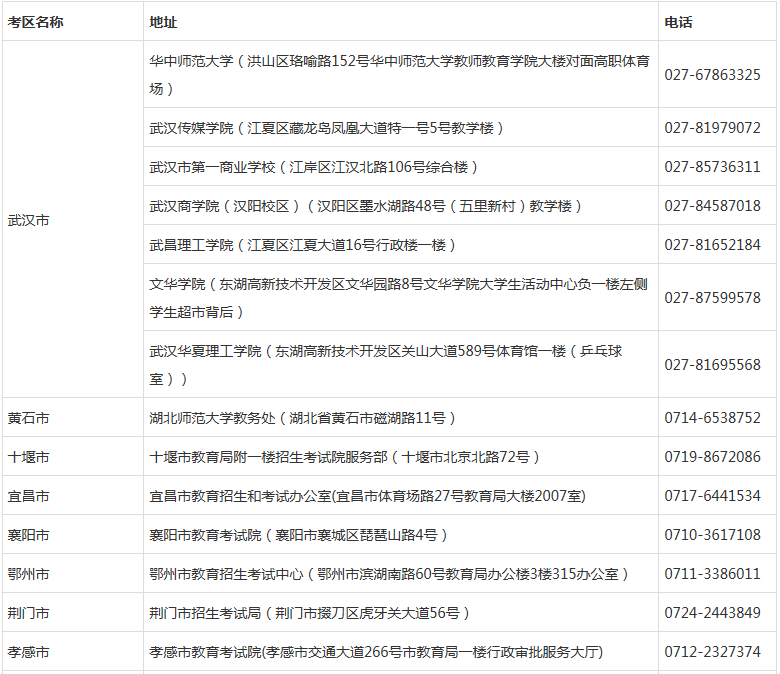Image resolution: width=780 pixels, height=674 pixels.
Task: Click the 电话 column header
Action: (717, 21)
